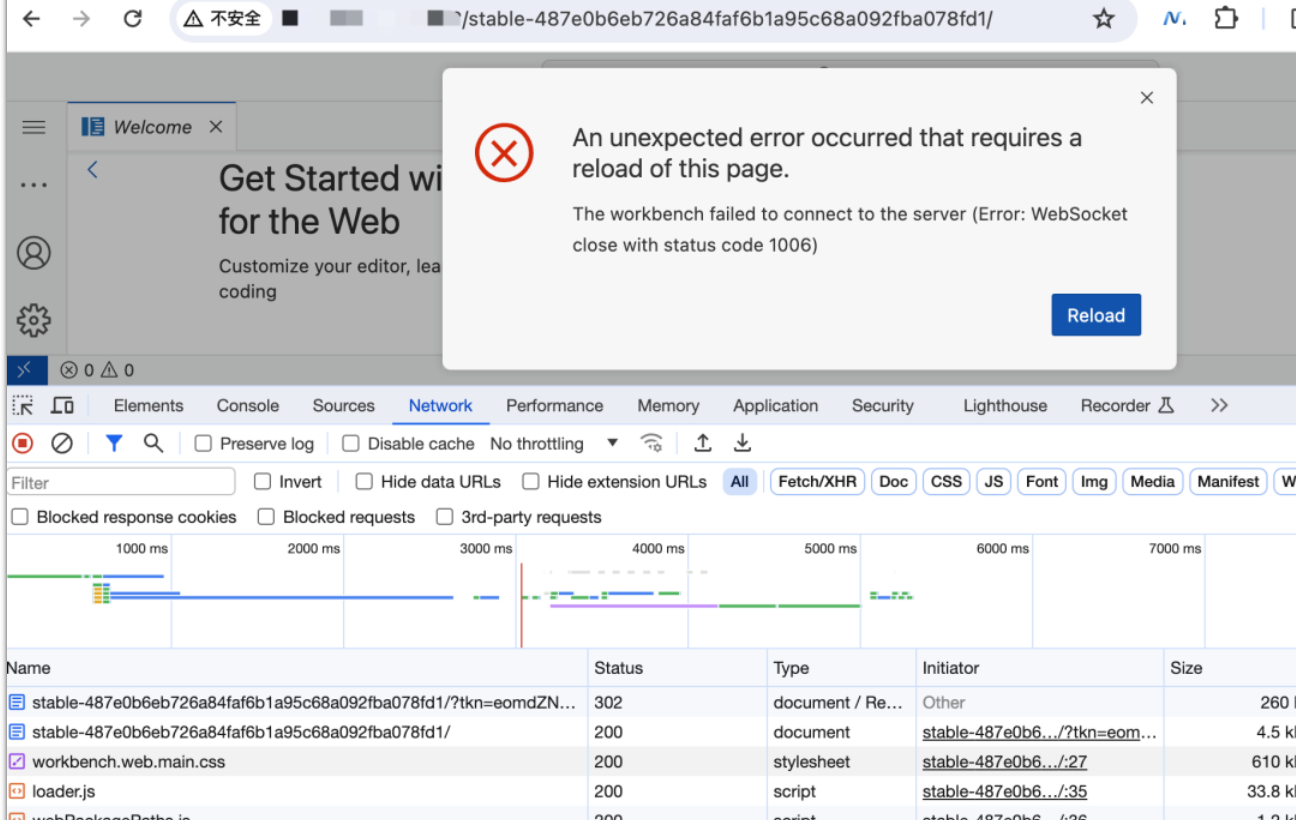Toggle device toolbar icon
The height and width of the screenshot is (820, 1296).
62,405
